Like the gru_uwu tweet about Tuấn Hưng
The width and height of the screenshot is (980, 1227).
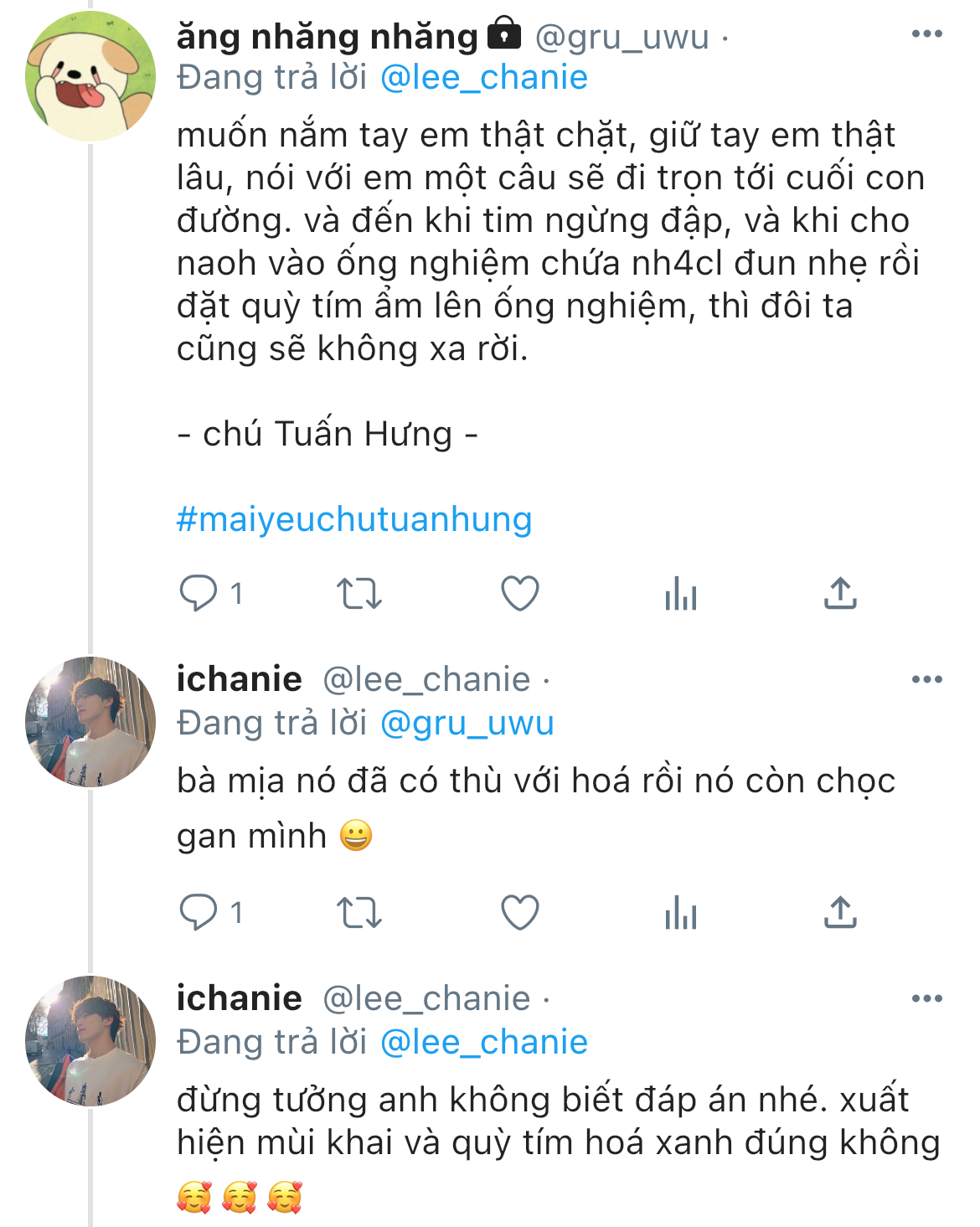(x=519, y=593)
